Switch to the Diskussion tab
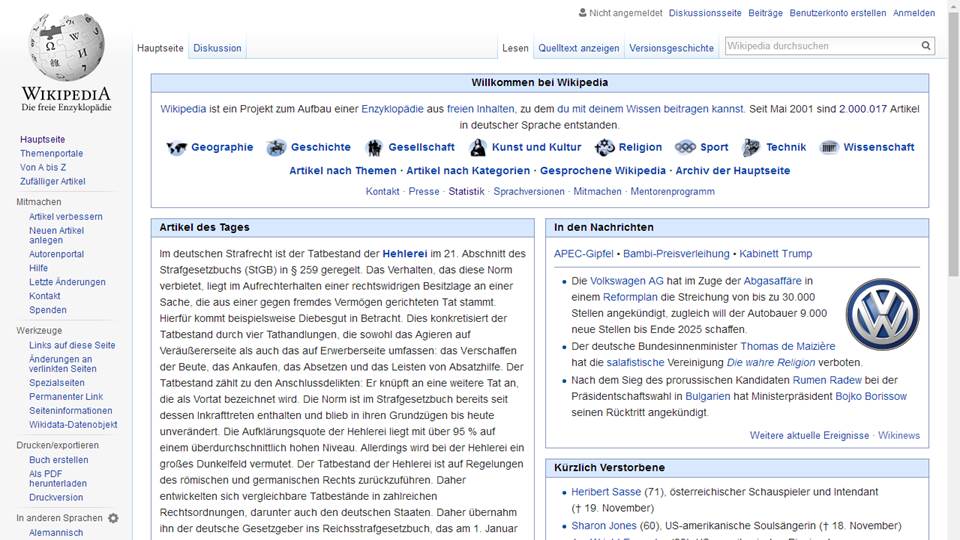 tap(217, 48)
